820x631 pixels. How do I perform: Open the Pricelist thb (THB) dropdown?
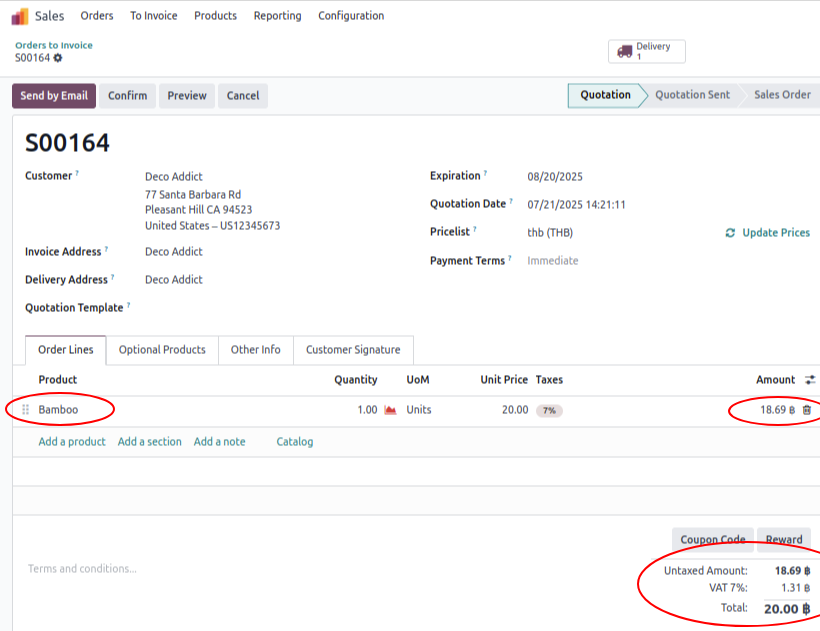600,233
